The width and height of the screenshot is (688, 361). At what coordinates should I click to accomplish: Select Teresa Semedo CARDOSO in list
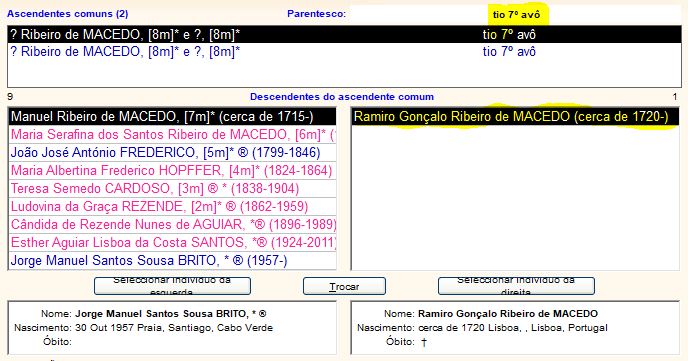pyautogui.click(x=172, y=189)
